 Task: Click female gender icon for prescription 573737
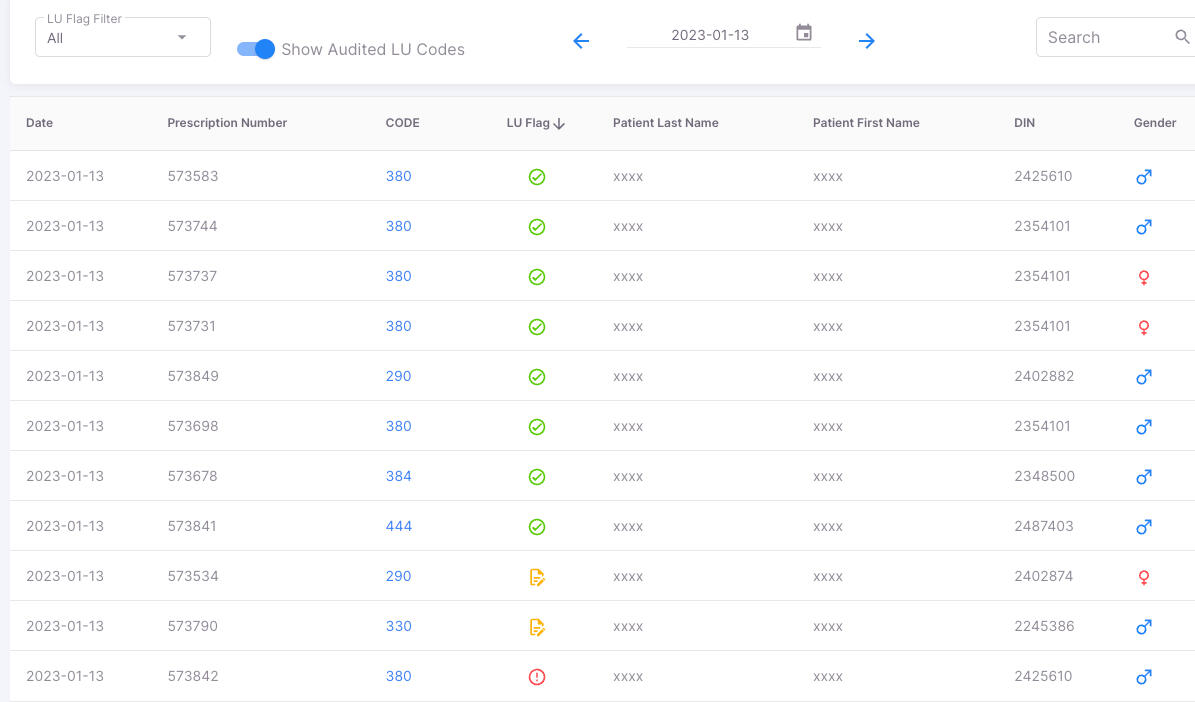(1144, 277)
